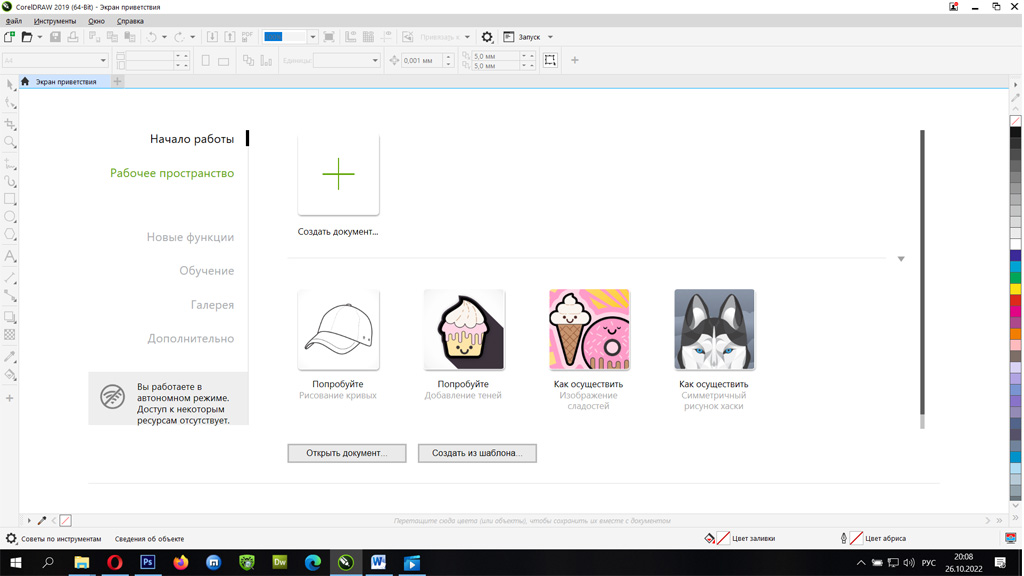Click the Open folder icon in toolbar
The image size is (1024, 576).
pyautogui.click(x=27, y=37)
